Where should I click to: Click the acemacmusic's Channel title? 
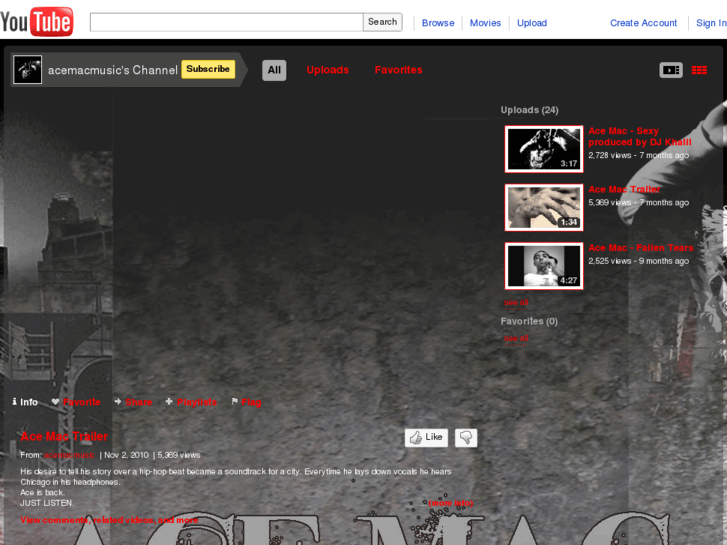(113, 70)
